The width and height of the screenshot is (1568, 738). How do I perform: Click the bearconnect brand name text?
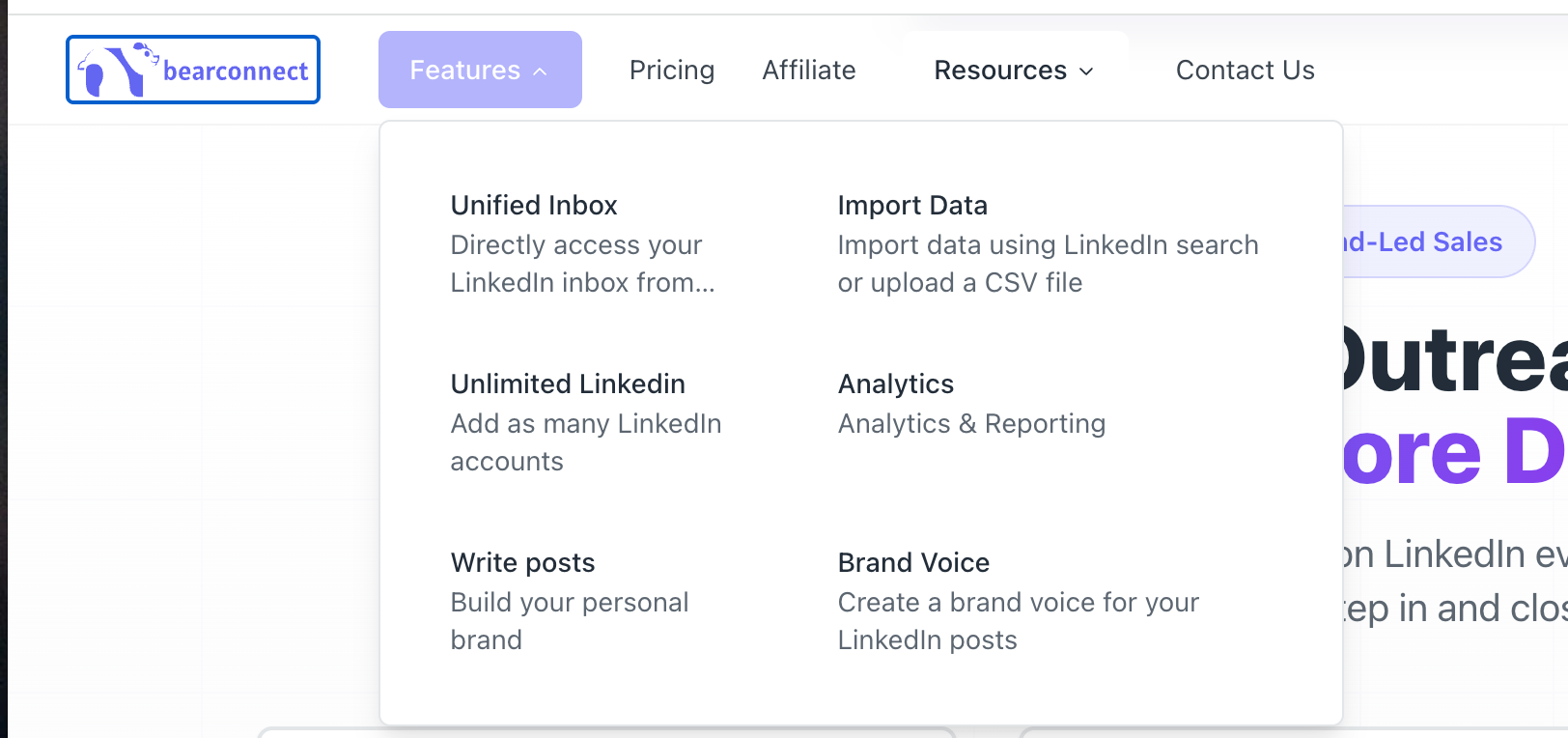pyautogui.click(x=236, y=71)
